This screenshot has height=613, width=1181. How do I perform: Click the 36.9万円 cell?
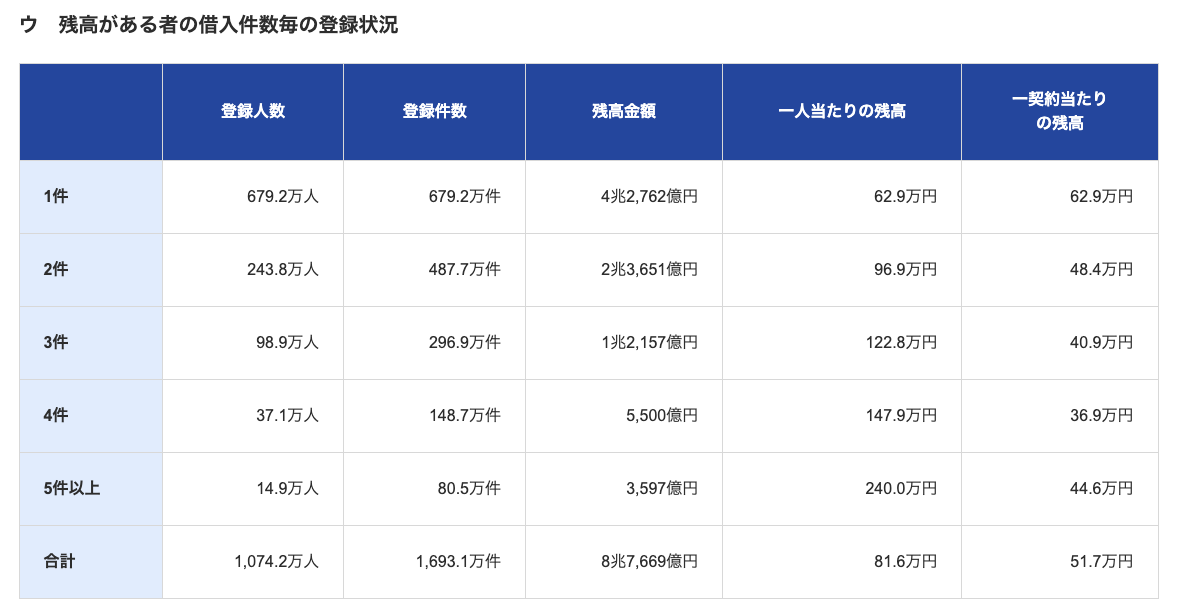point(1060,416)
